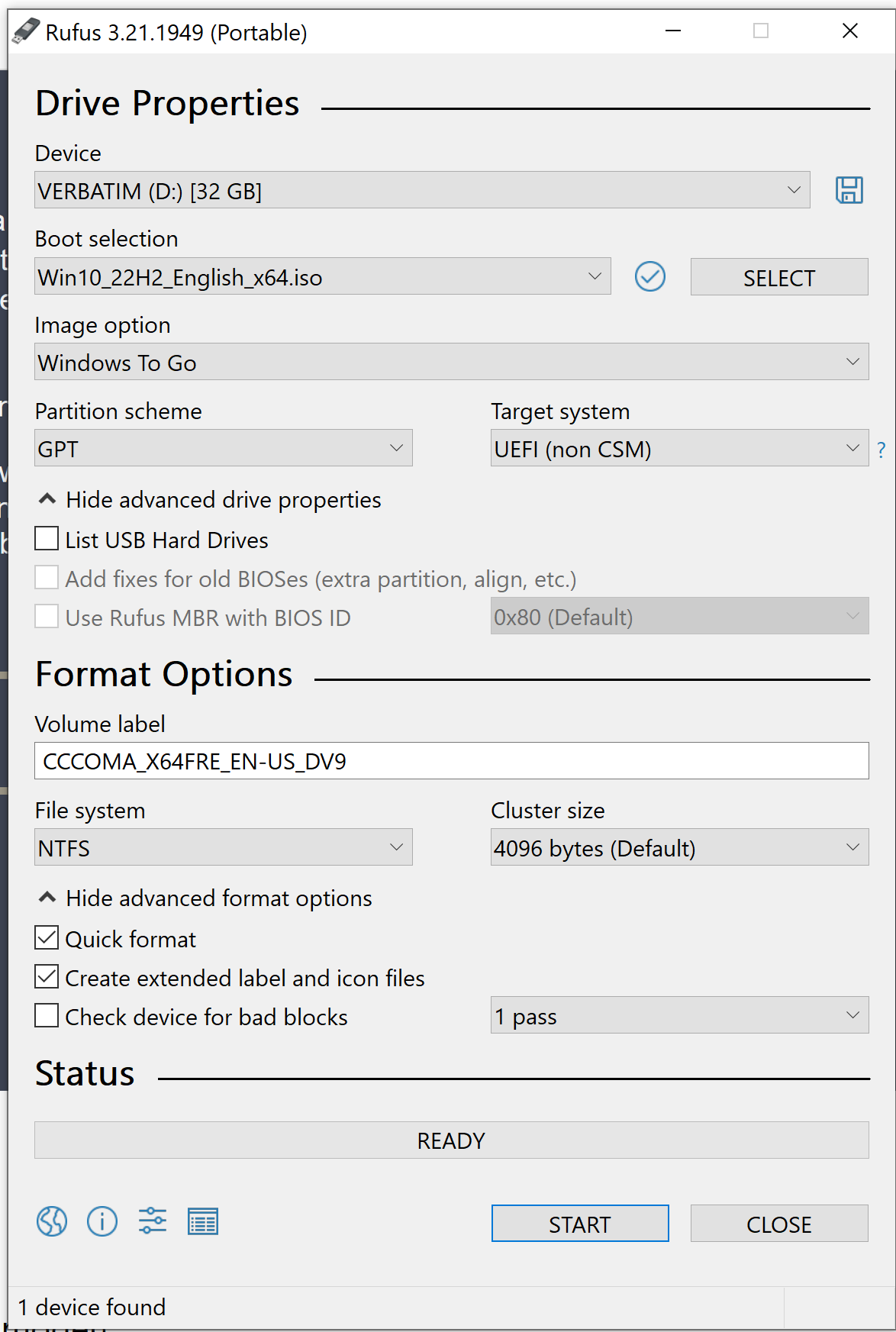The width and height of the screenshot is (896, 1332).
Task: Collapse Hide advanced format options
Action: click(x=205, y=898)
